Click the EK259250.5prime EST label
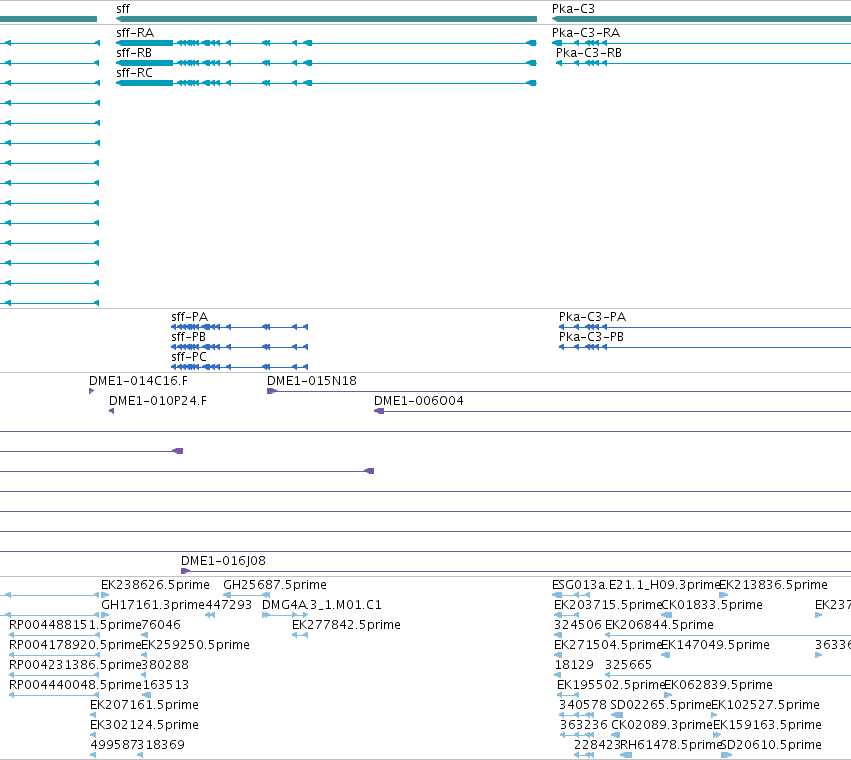 pyautogui.click(x=195, y=645)
